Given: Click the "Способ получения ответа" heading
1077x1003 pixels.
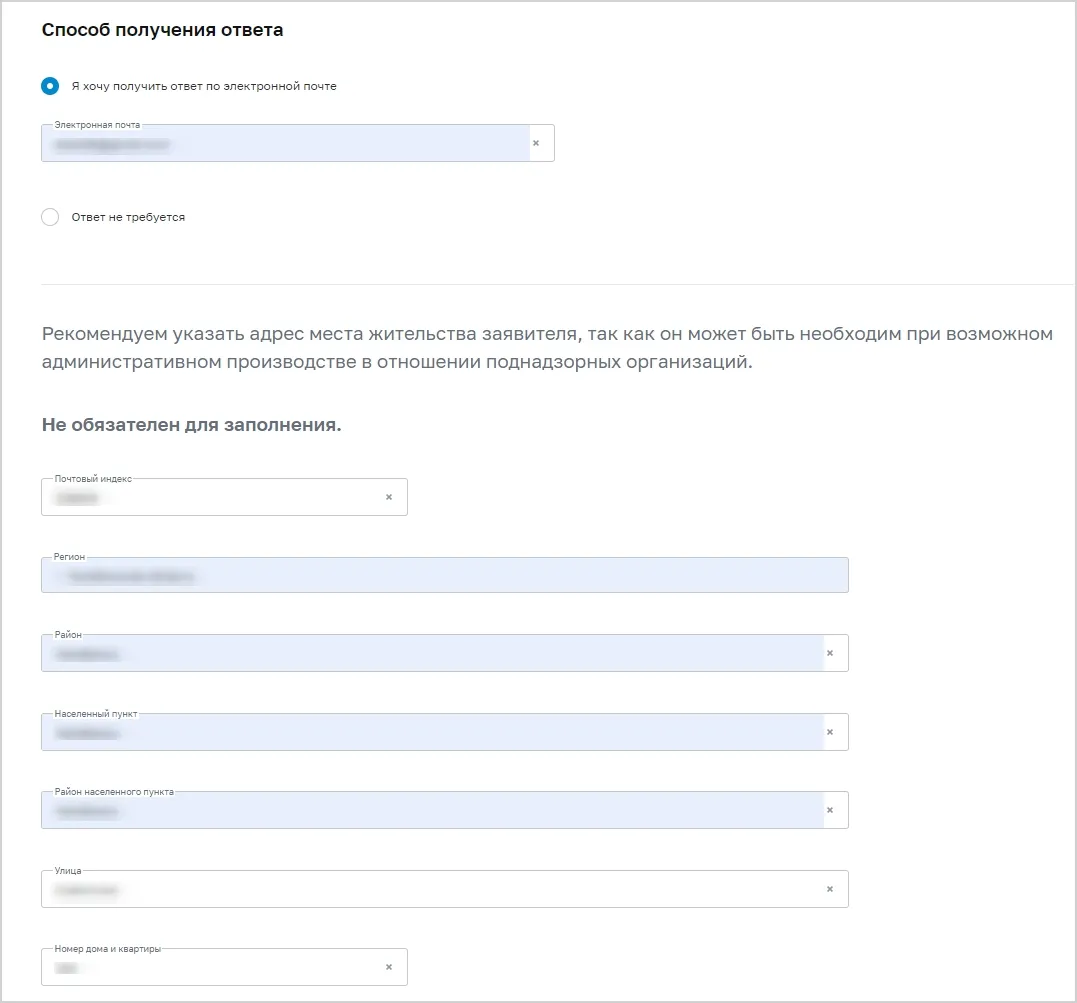Looking at the screenshot, I should click(x=162, y=30).
